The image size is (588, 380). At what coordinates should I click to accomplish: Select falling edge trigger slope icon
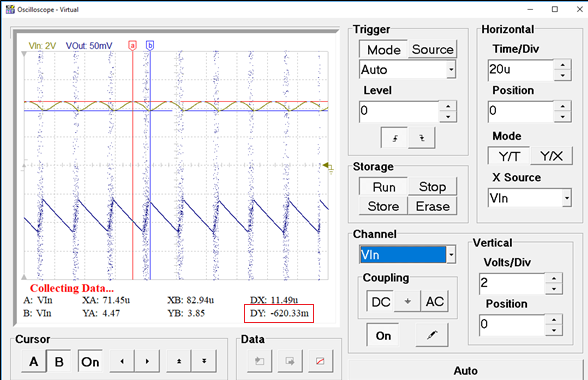coord(422,138)
